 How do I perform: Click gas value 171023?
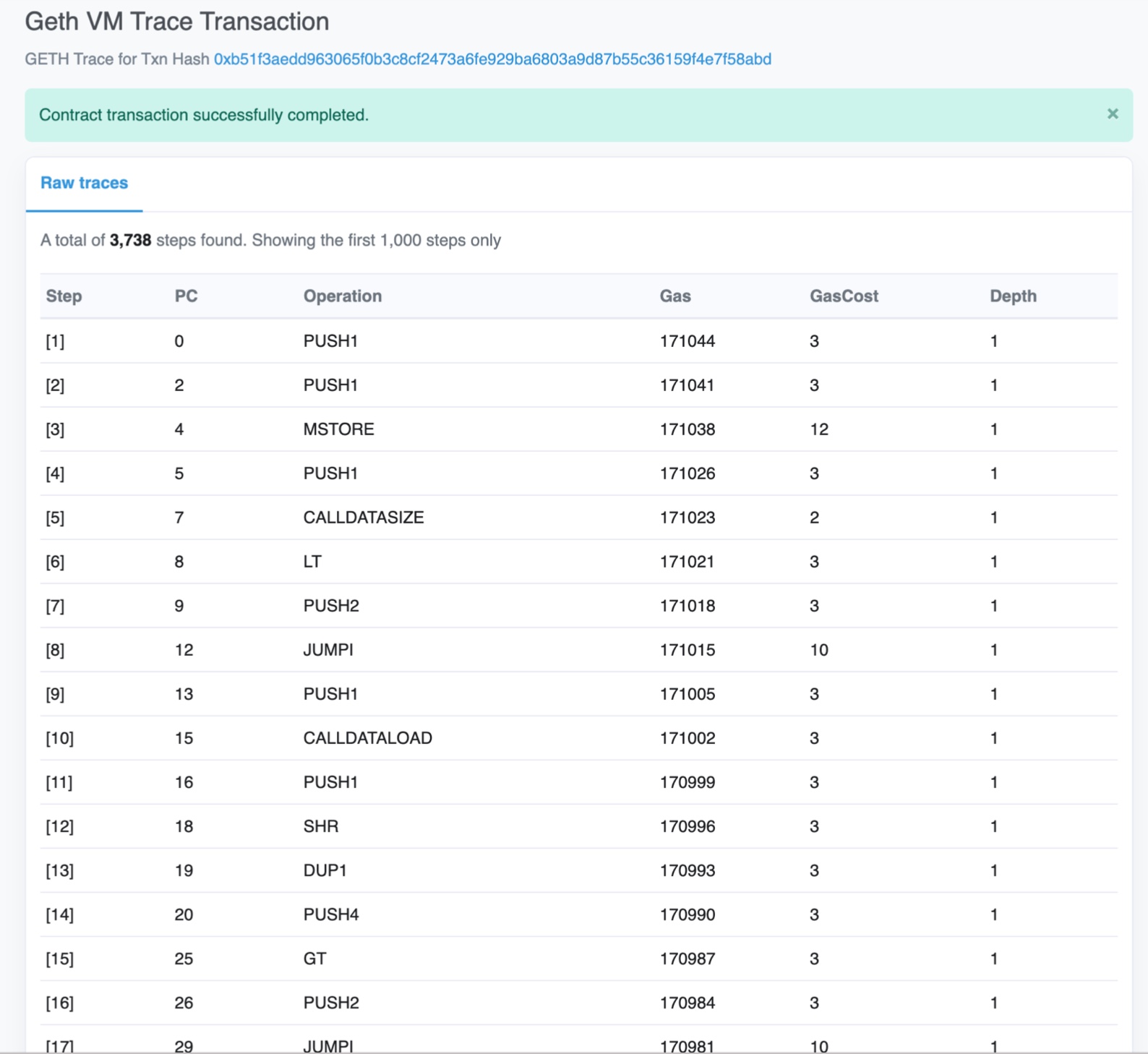pyautogui.click(x=687, y=518)
